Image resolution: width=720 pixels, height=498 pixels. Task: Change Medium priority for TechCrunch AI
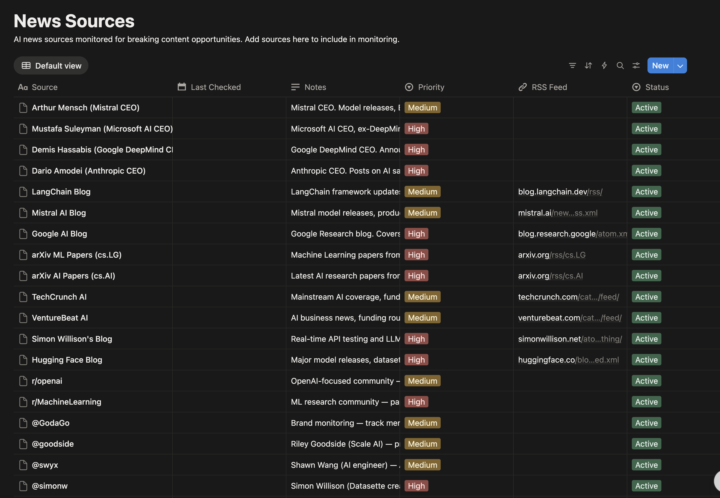point(422,297)
